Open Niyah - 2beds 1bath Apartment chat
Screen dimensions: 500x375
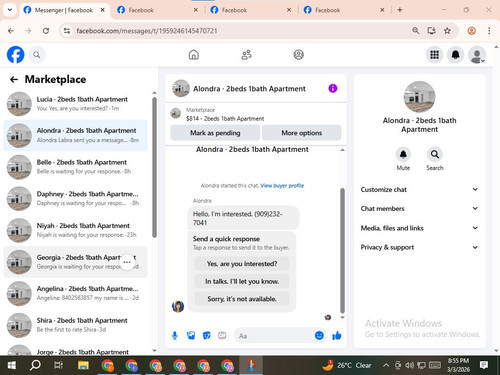[x=75, y=230]
